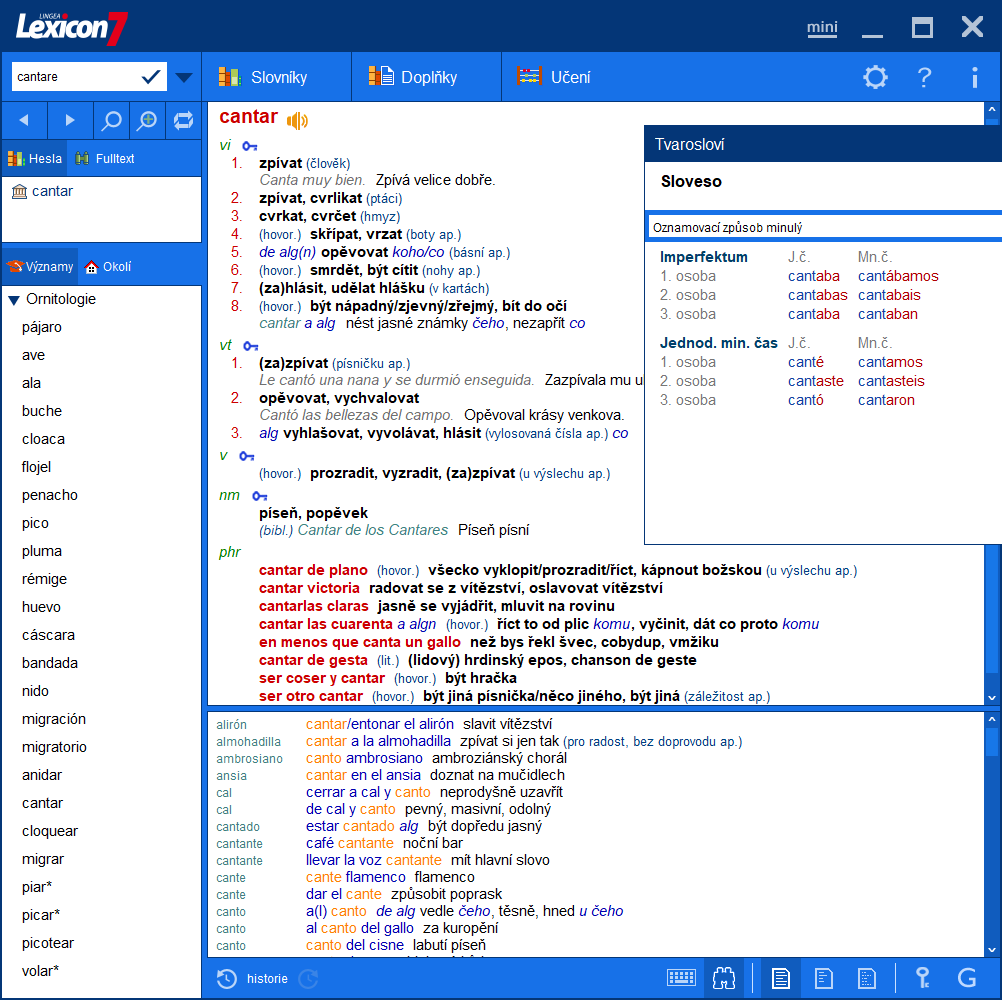Click the swap translation direction icon
1002x1000 pixels.
click(x=183, y=120)
